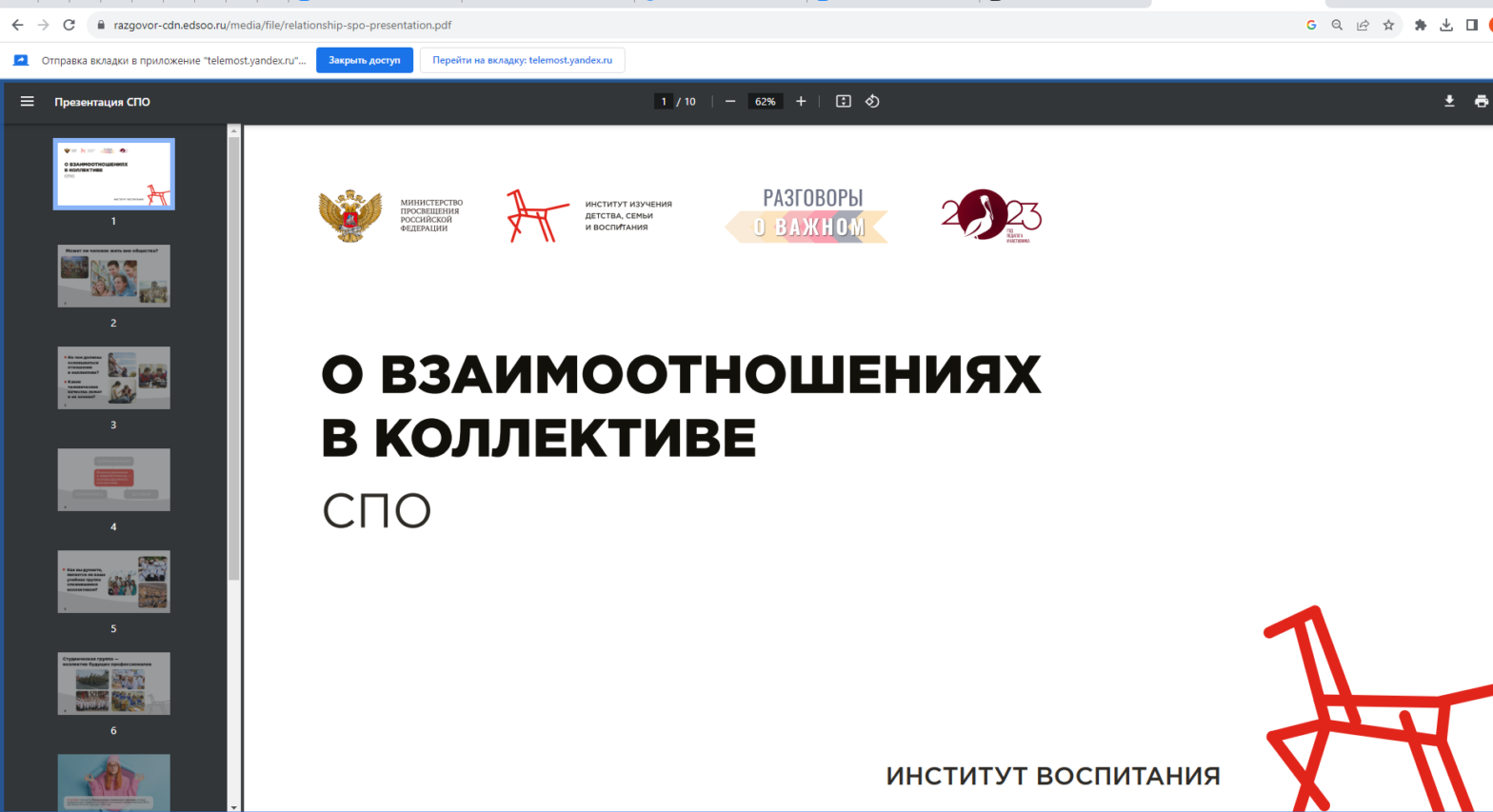Zoom out the PDF with minus button

[730, 102]
